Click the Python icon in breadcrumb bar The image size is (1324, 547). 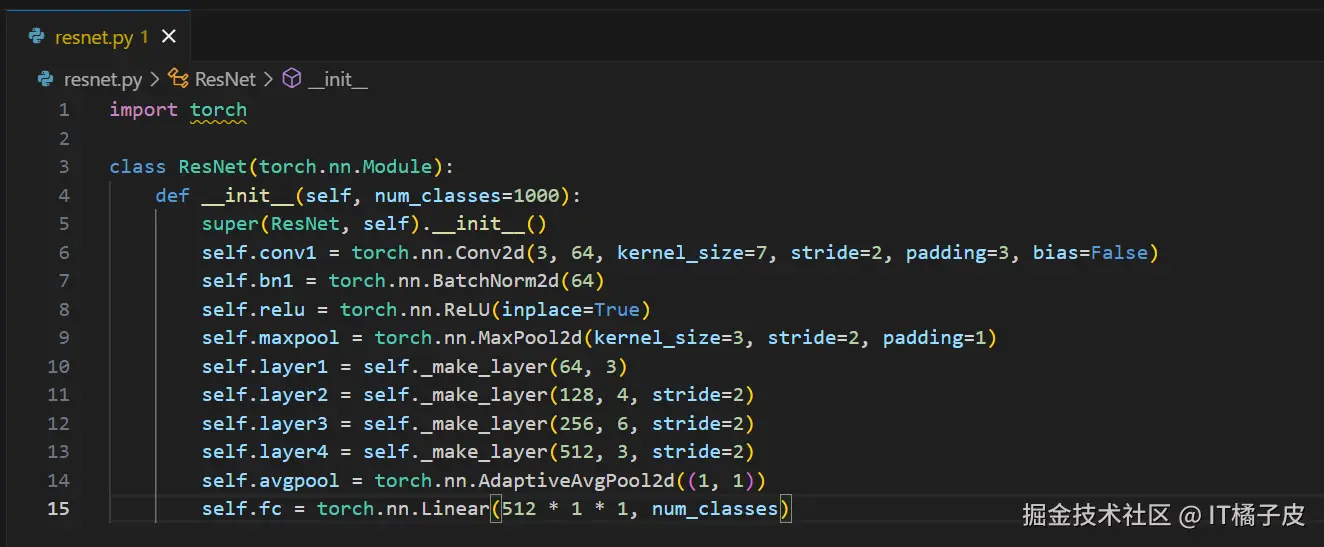tap(46, 79)
